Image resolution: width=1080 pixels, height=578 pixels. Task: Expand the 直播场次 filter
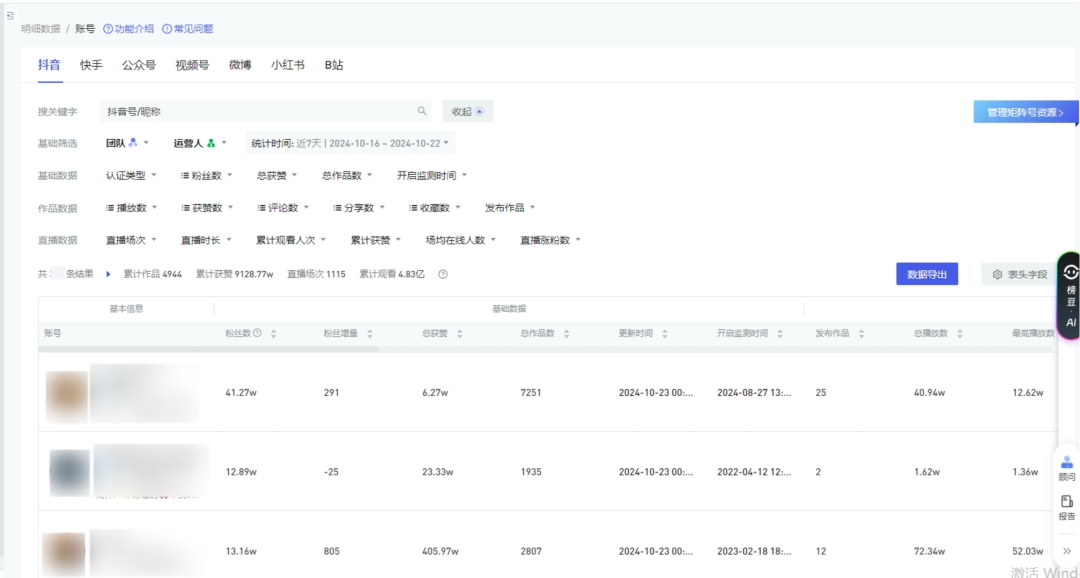[x=131, y=240]
